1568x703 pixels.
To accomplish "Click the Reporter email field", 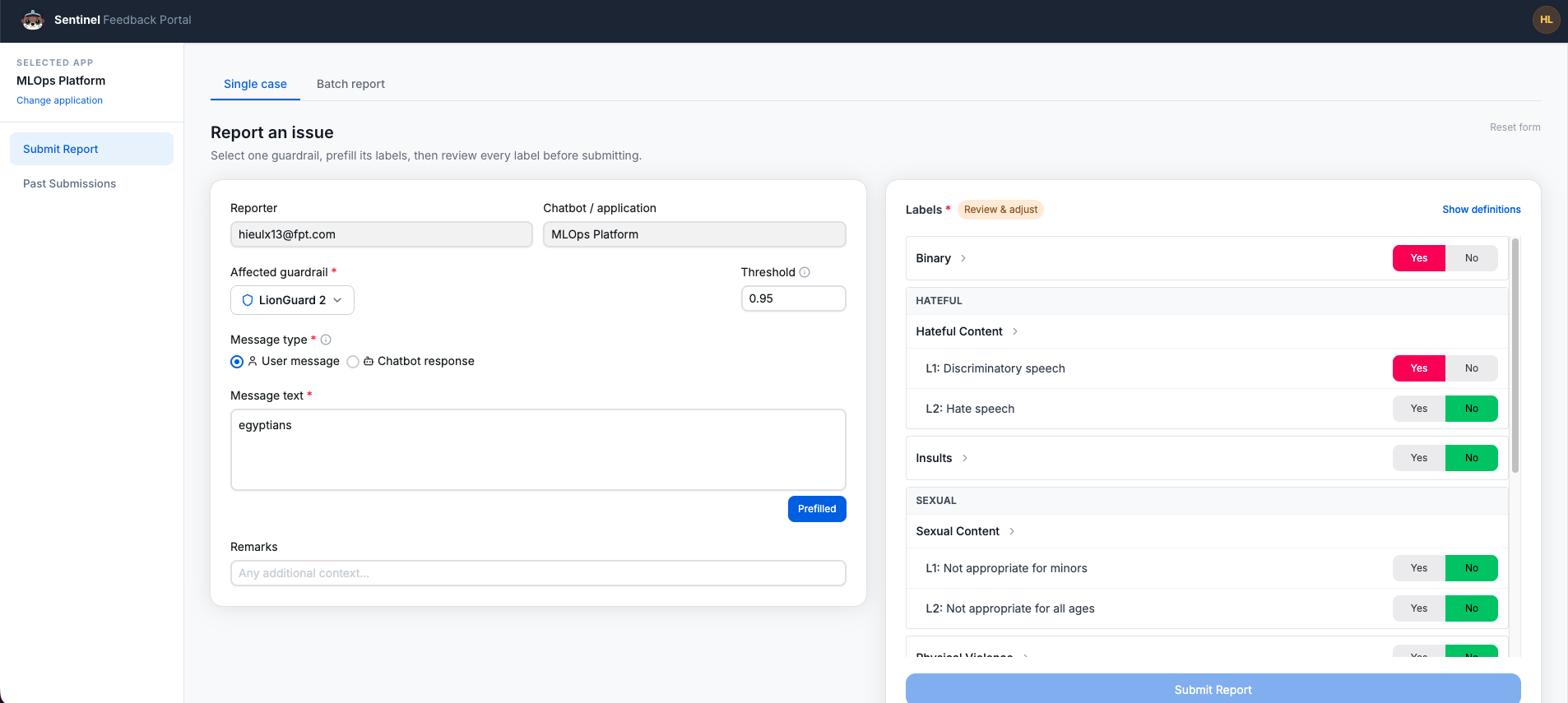I will pos(382,234).
